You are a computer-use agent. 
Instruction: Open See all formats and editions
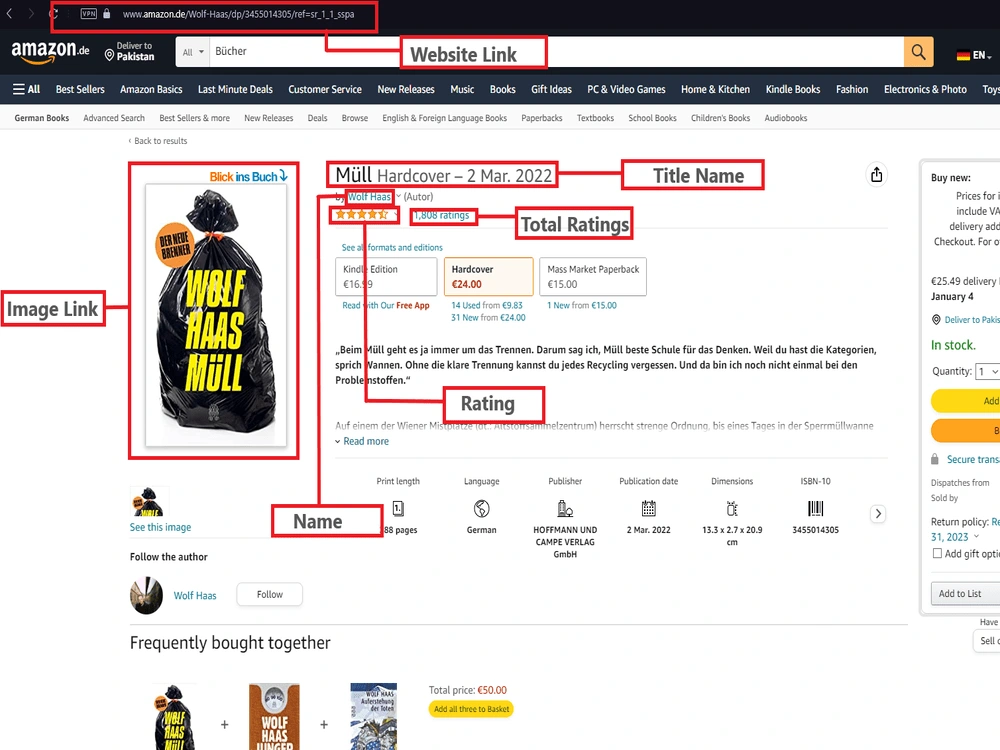click(x=392, y=247)
